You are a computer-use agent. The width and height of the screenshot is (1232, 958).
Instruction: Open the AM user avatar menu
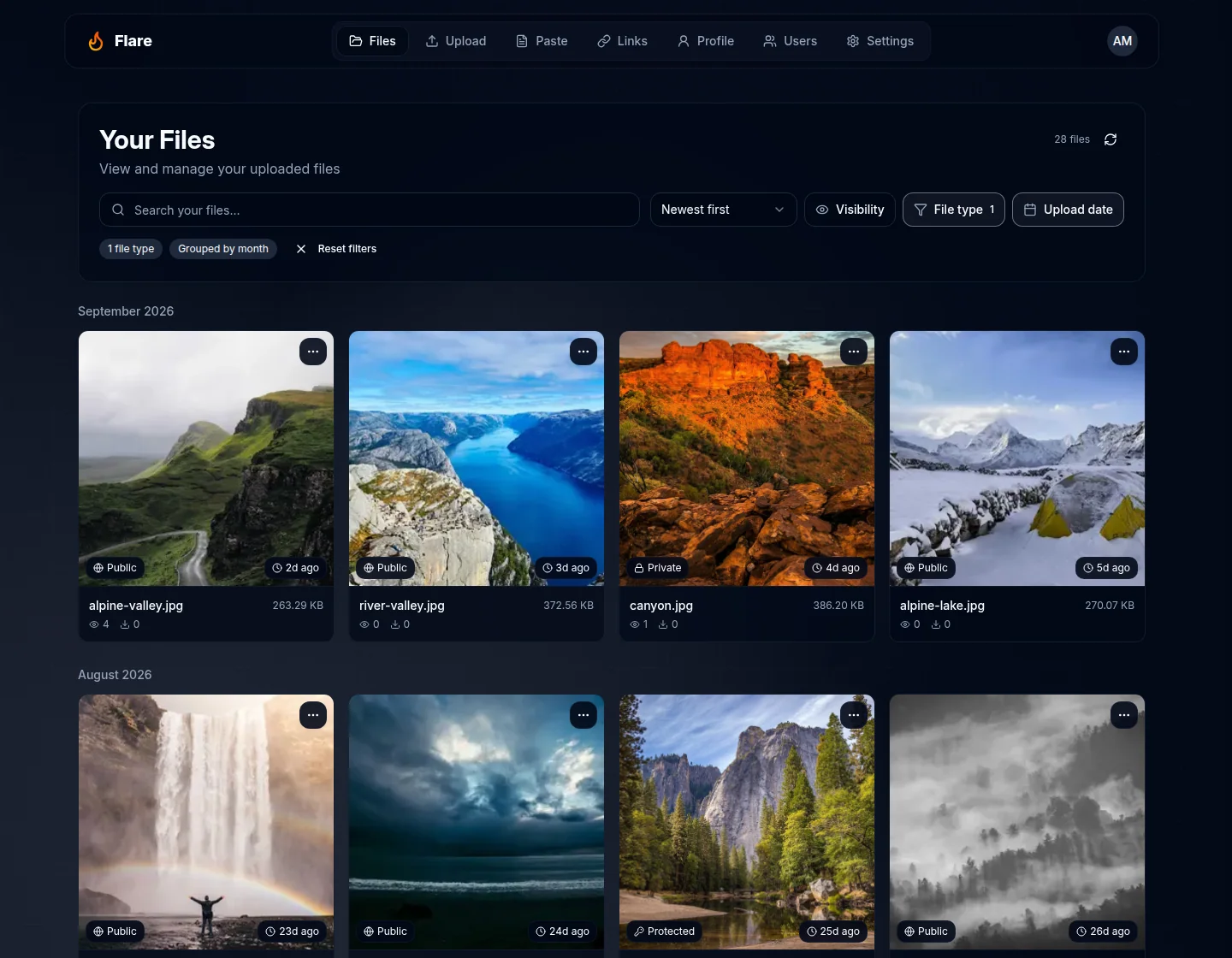[x=1122, y=41]
